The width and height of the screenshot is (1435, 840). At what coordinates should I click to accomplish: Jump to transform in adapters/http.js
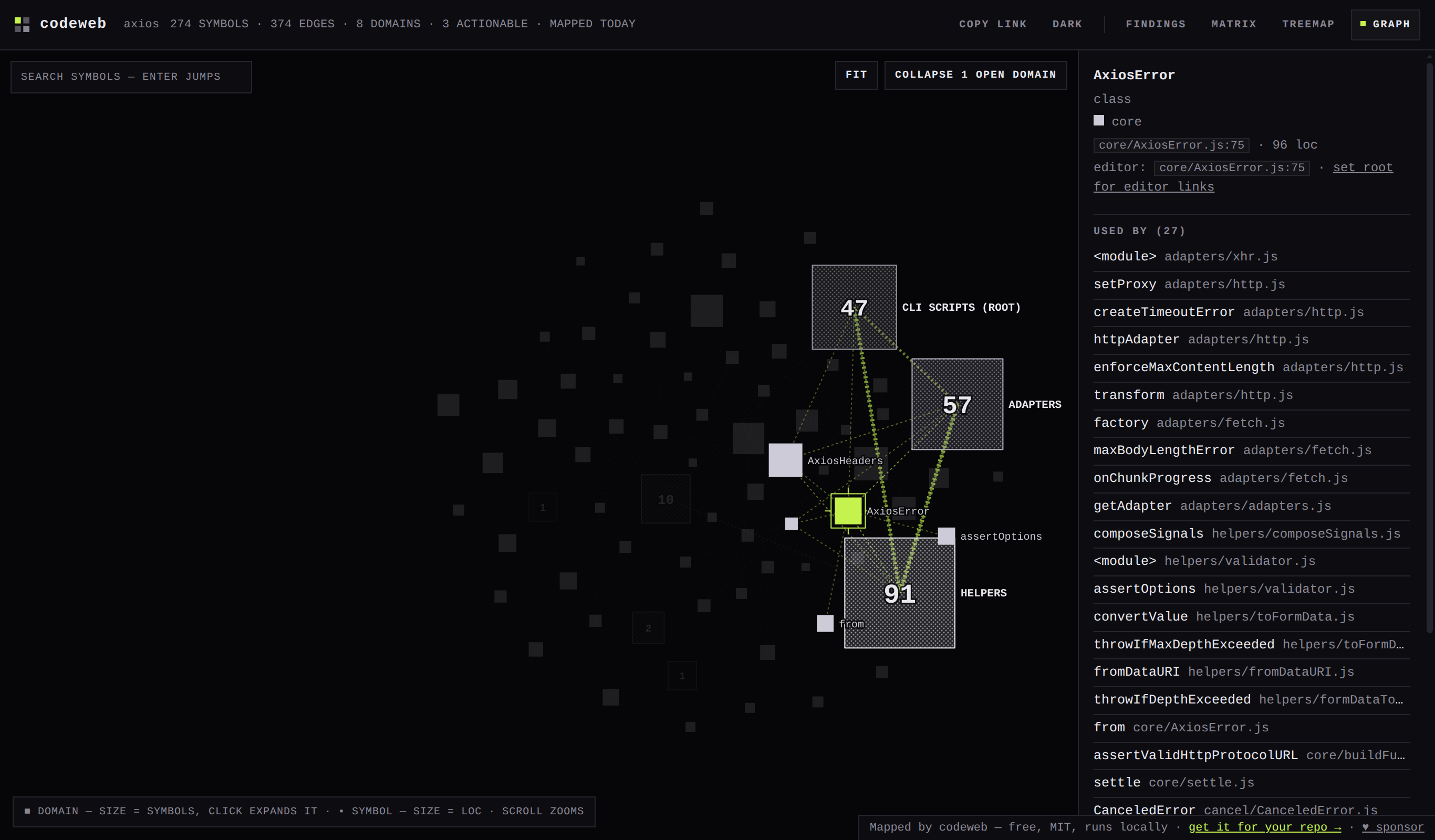point(1251,395)
